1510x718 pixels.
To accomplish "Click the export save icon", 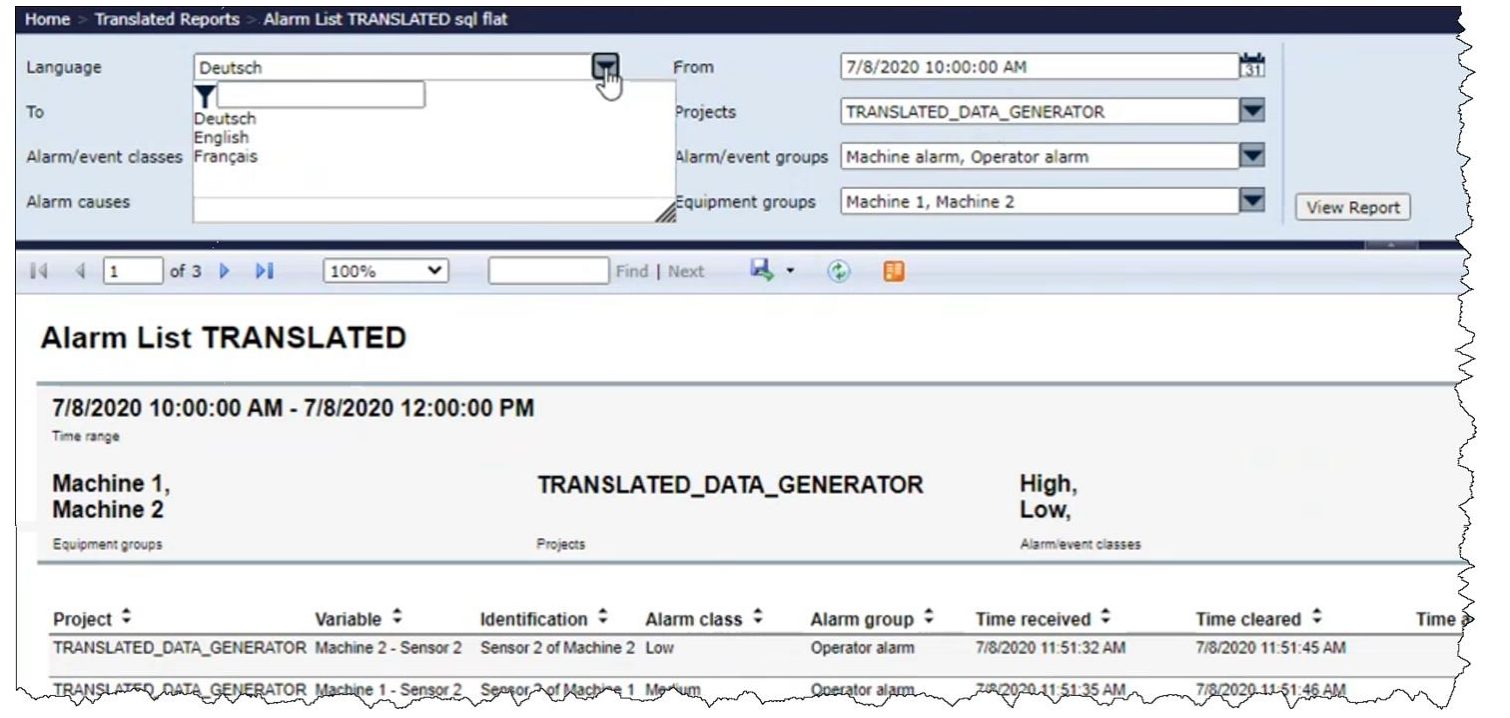I will coord(763,271).
